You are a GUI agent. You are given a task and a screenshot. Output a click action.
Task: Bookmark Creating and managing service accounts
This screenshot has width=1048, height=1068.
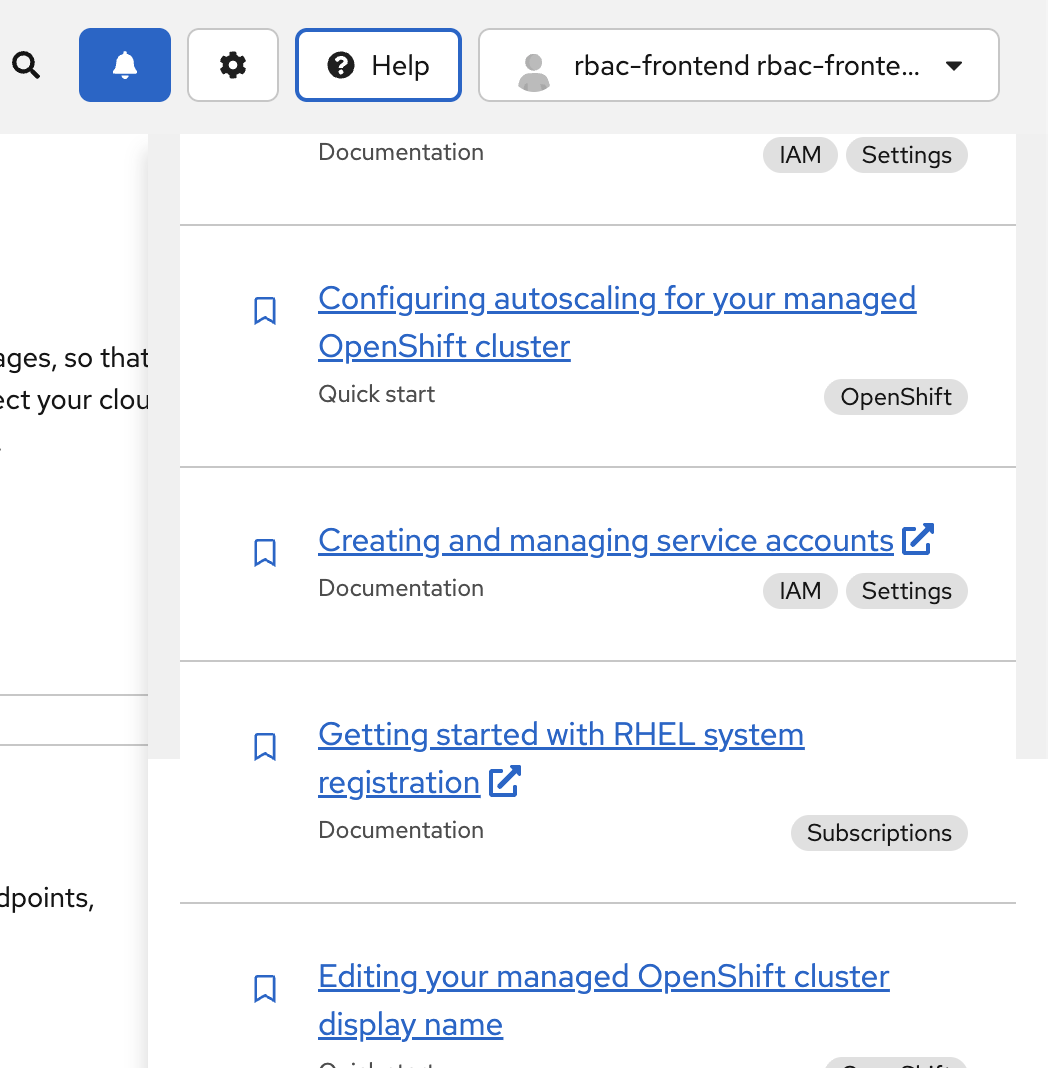(265, 553)
